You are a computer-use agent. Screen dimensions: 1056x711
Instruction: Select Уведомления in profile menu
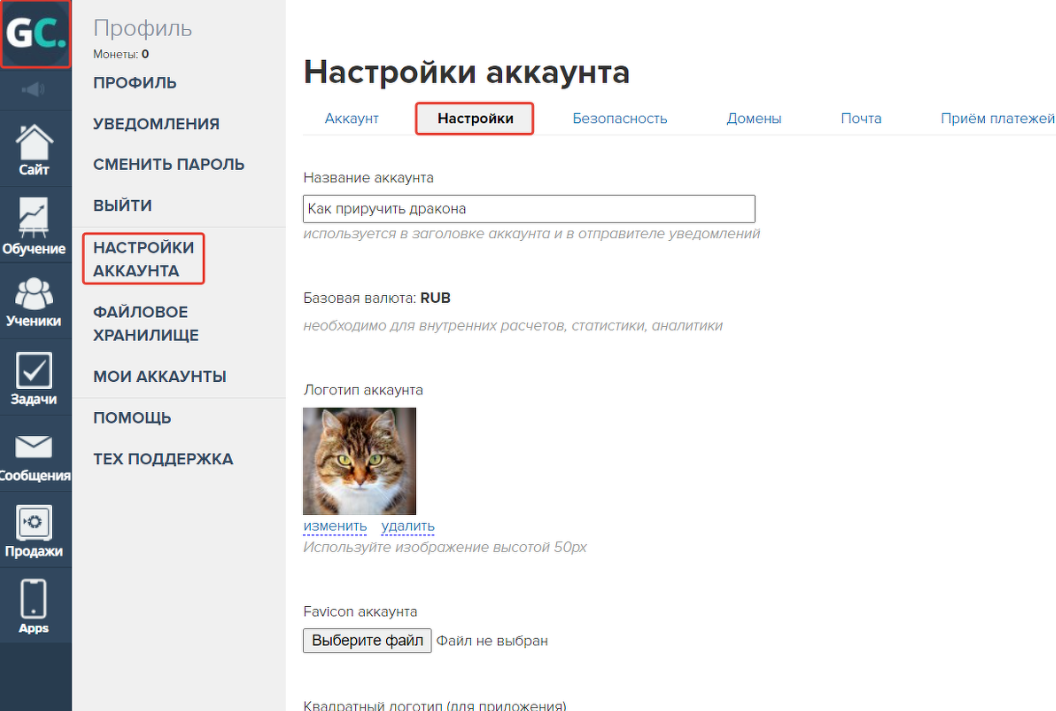(156, 124)
